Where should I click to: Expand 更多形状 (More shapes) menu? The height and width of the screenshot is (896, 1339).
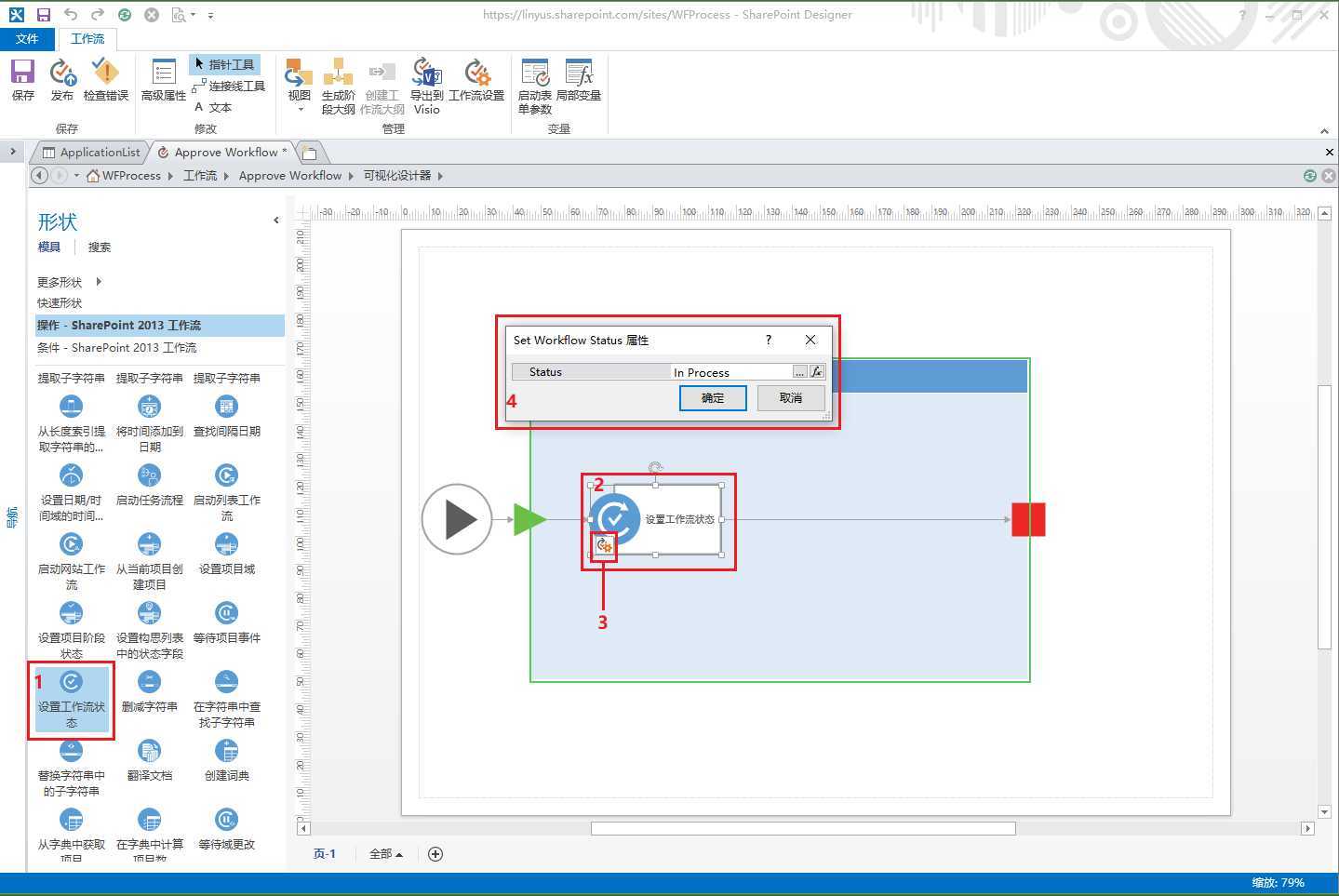[69, 282]
